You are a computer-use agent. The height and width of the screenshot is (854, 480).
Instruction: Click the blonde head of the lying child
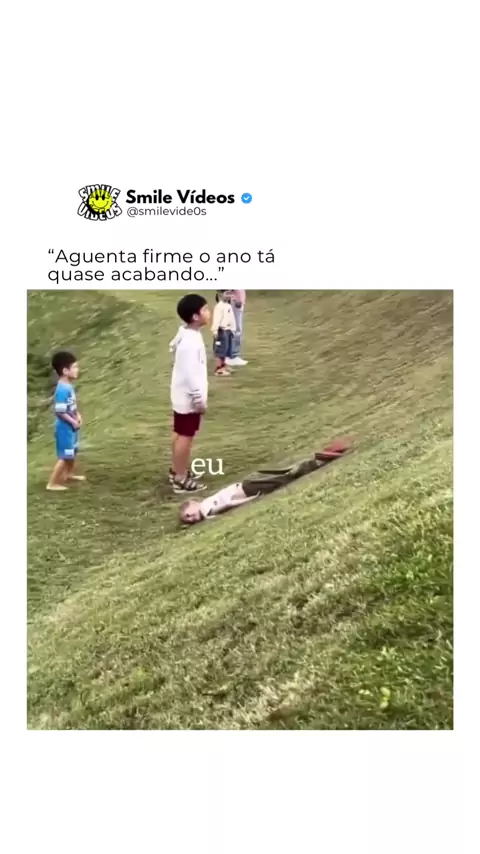click(190, 514)
